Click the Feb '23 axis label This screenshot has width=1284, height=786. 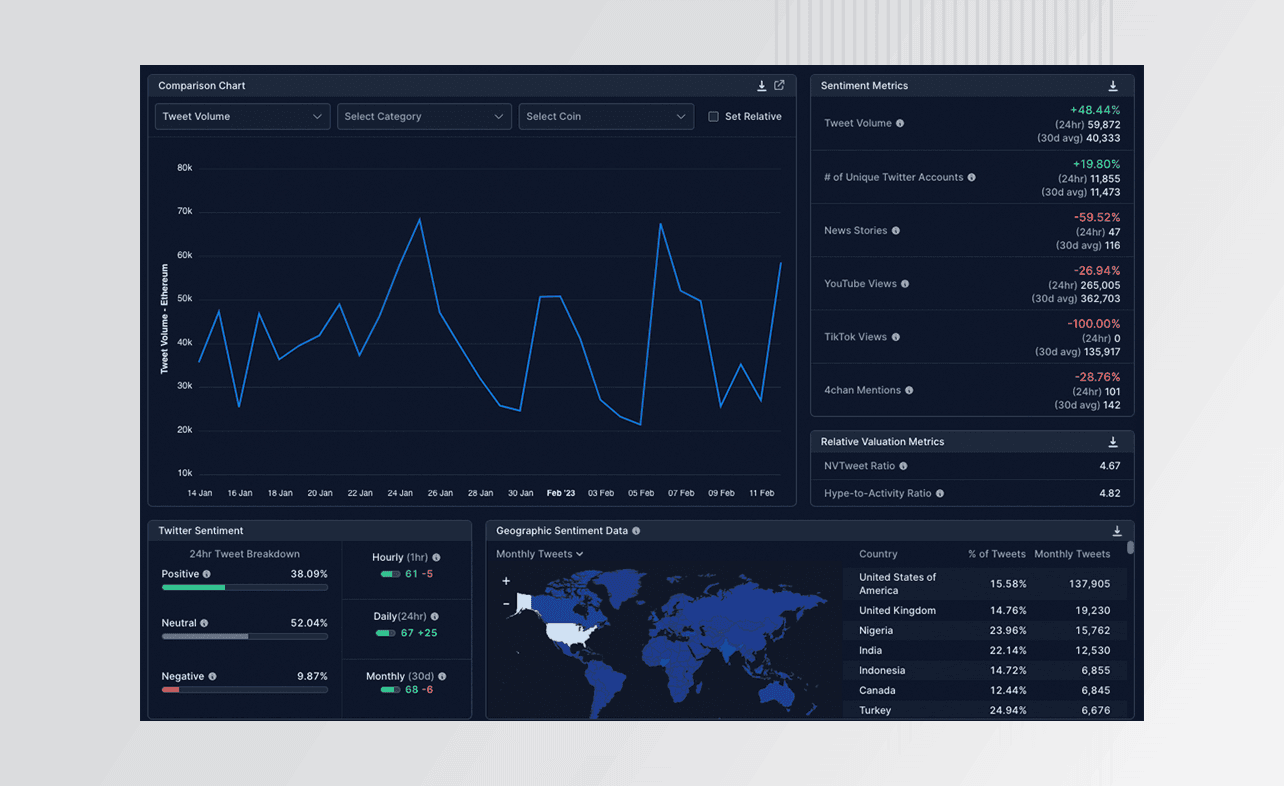pyautogui.click(x=561, y=493)
